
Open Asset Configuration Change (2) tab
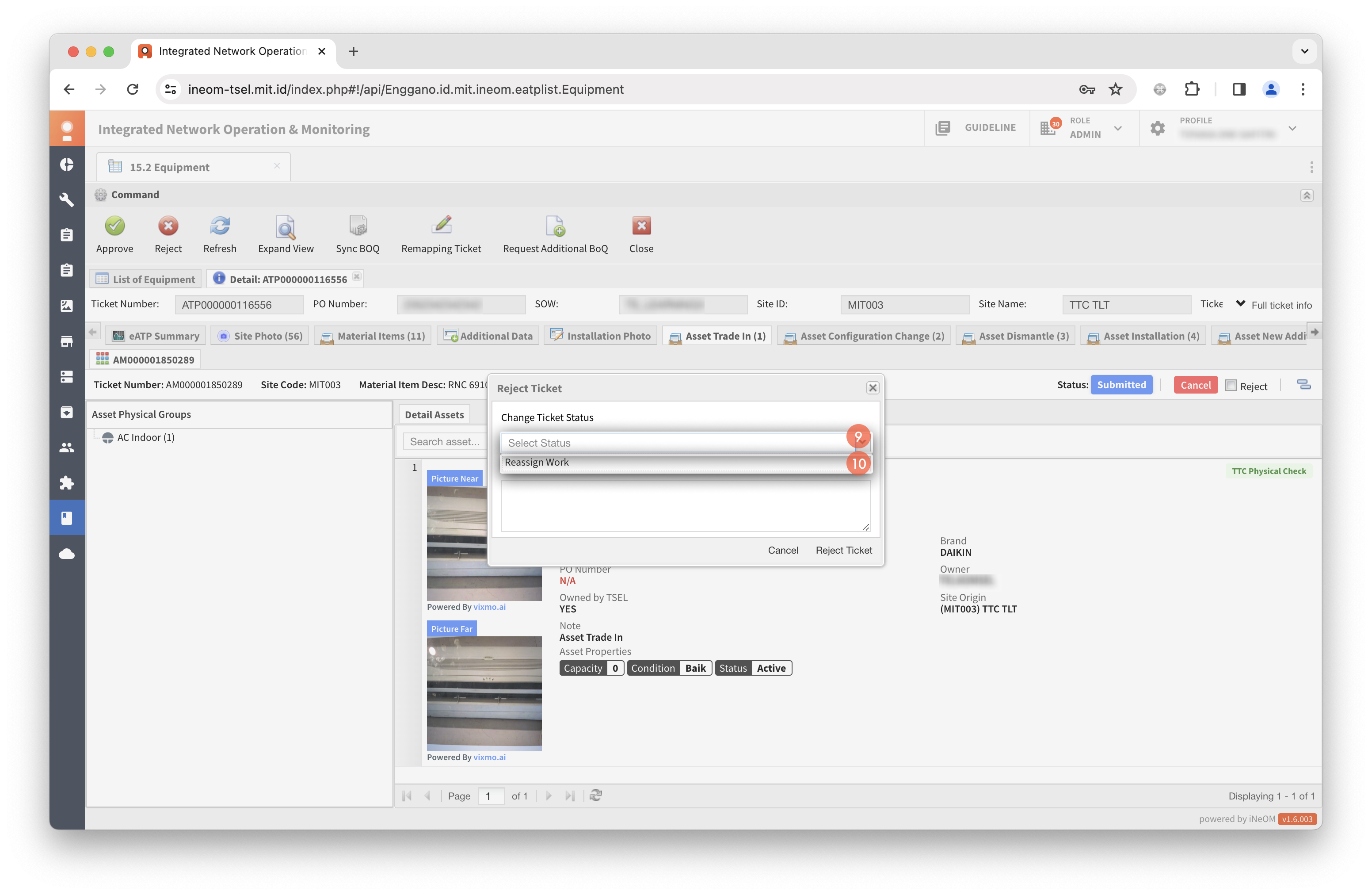point(864,336)
